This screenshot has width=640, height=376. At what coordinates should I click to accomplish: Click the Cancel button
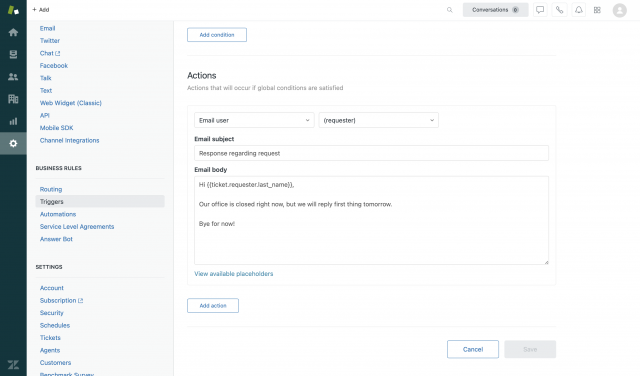click(x=473, y=349)
